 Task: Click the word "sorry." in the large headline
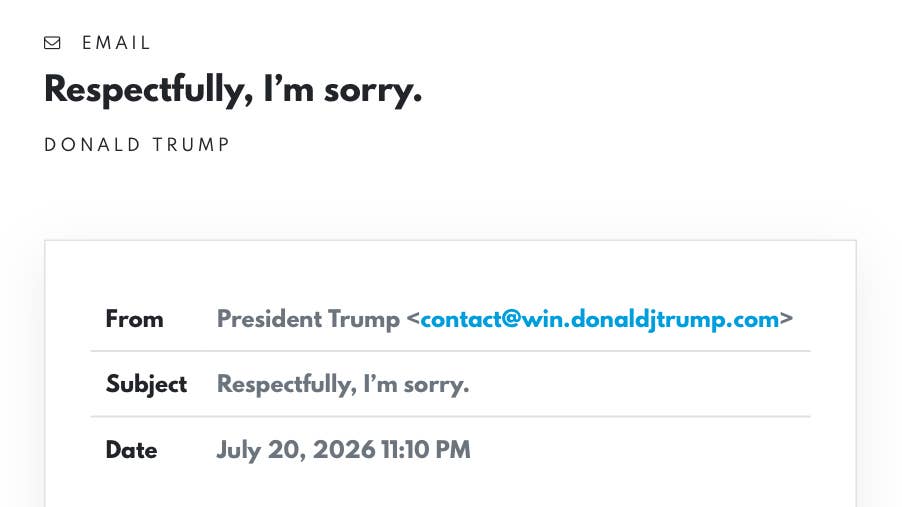point(373,90)
